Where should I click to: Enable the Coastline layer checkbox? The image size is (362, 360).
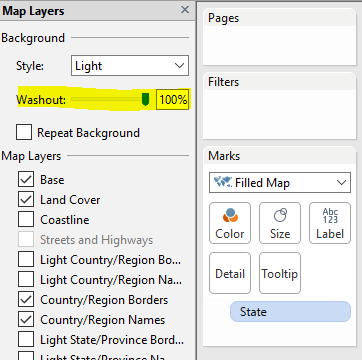click(26, 220)
